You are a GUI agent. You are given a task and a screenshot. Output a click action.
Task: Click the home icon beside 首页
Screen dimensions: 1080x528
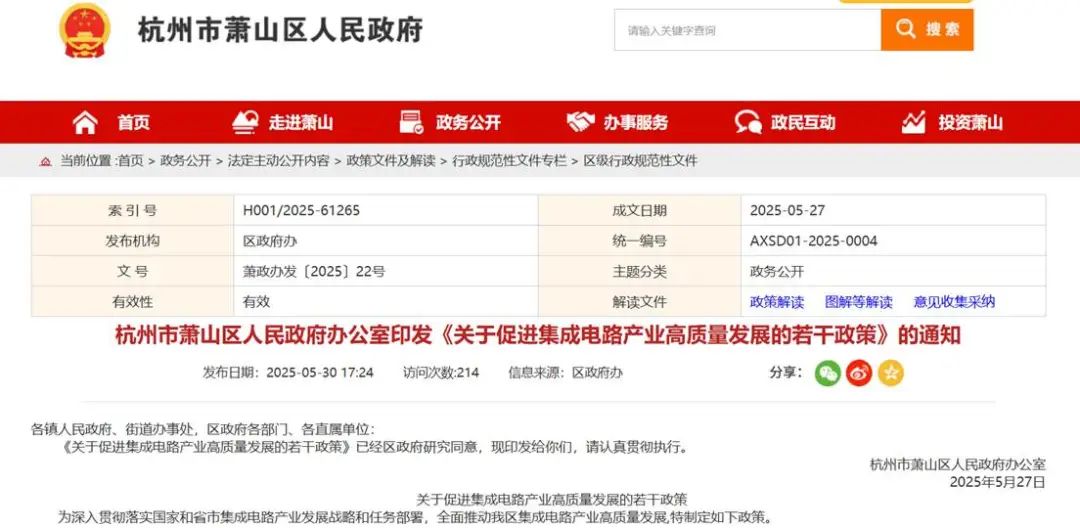(86, 122)
